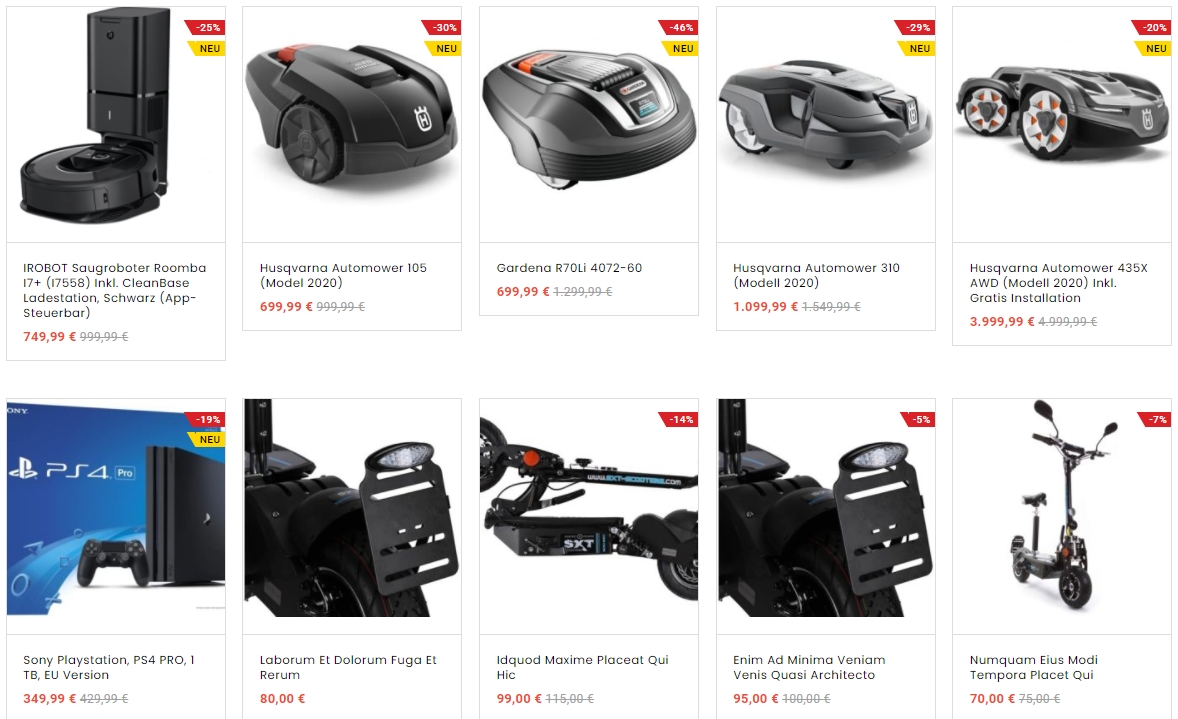The width and height of the screenshot is (1178, 719).
Task: Click the NEU badge on Automower 435X
Action: point(1153,48)
